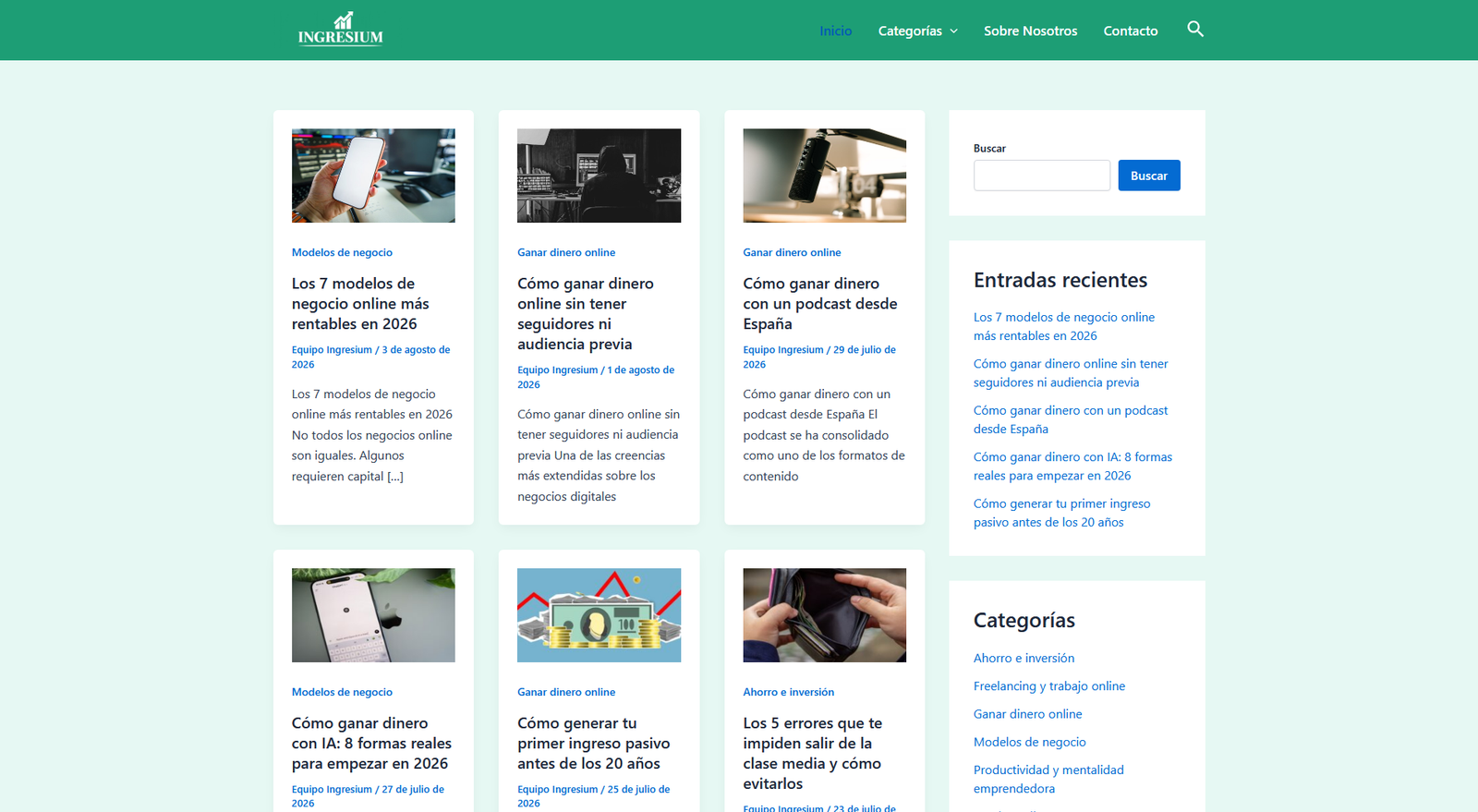1478x812 pixels.
Task: Open recent entry 'Cómo ganar dinero online sin tener seguidores' in sidebar
Action: click(1071, 373)
